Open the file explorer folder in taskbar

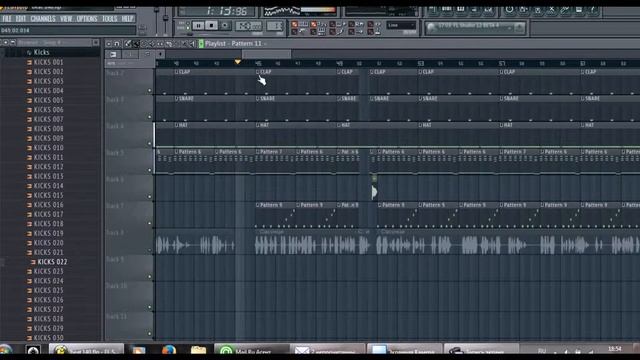198,350
